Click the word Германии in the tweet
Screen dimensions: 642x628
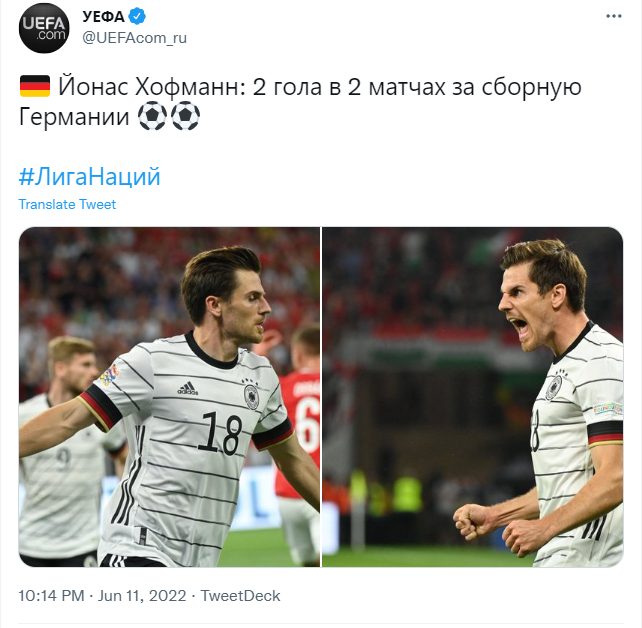point(74,117)
